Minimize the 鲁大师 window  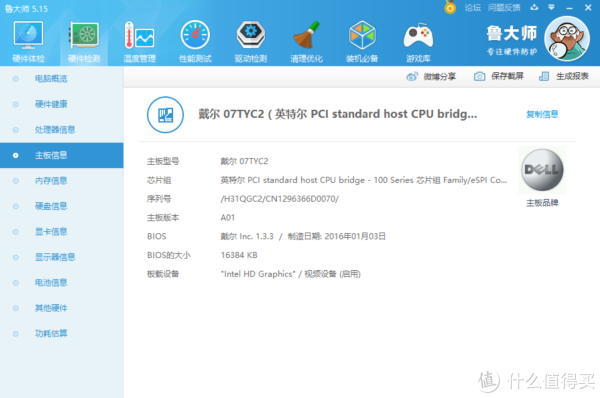pos(569,8)
